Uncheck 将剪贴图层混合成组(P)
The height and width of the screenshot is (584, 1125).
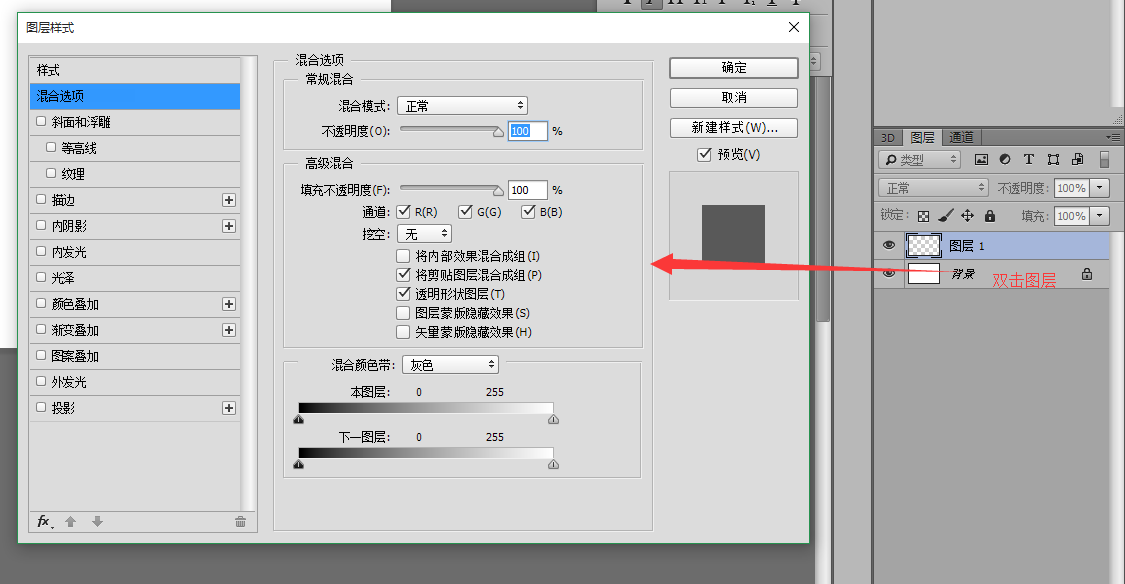pyautogui.click(x=403, y=275)
